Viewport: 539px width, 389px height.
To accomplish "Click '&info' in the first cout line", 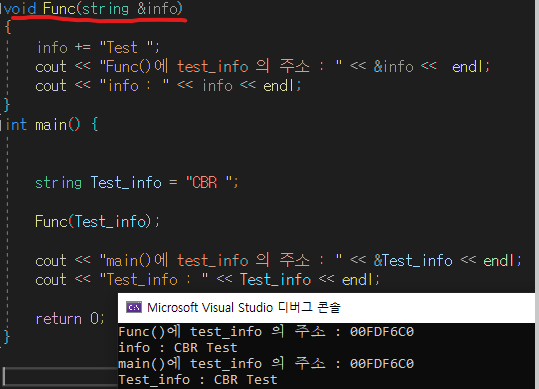I will pos(394,66).
